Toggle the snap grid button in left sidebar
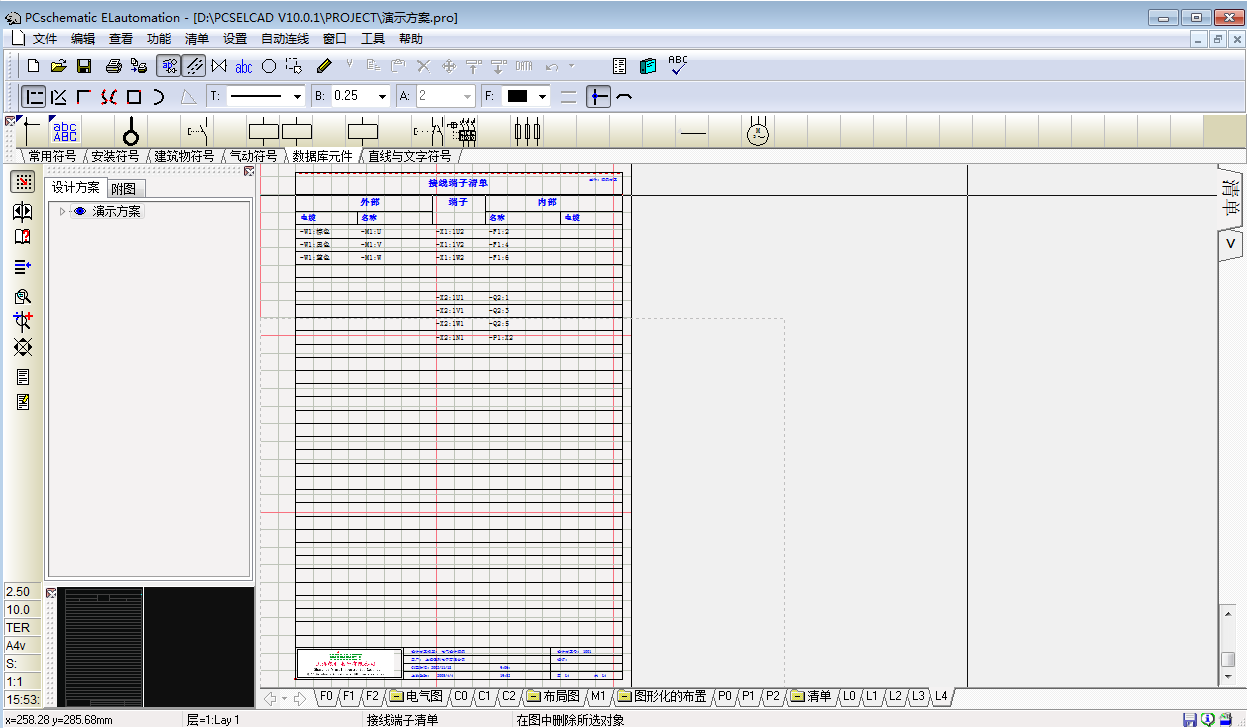This screenshot has width=1247, height=728. (x=23, y=181)
